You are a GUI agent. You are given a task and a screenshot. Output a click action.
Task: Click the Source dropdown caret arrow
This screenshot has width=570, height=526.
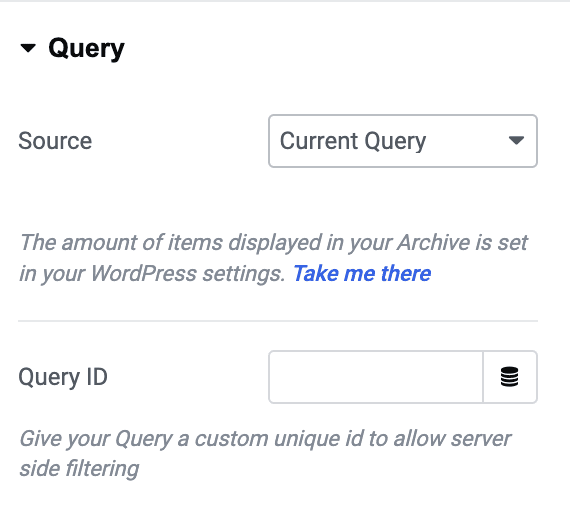[516, 141]
